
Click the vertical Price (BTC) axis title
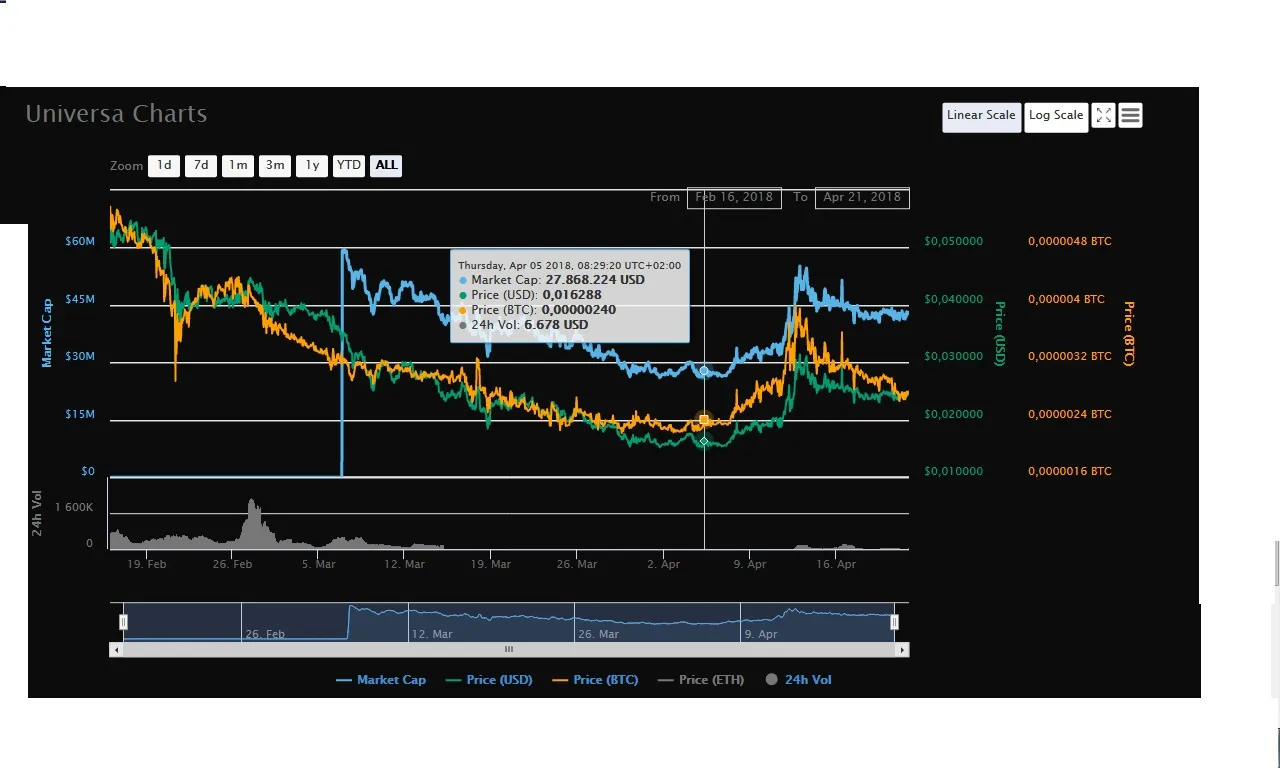click(1129, 333)
